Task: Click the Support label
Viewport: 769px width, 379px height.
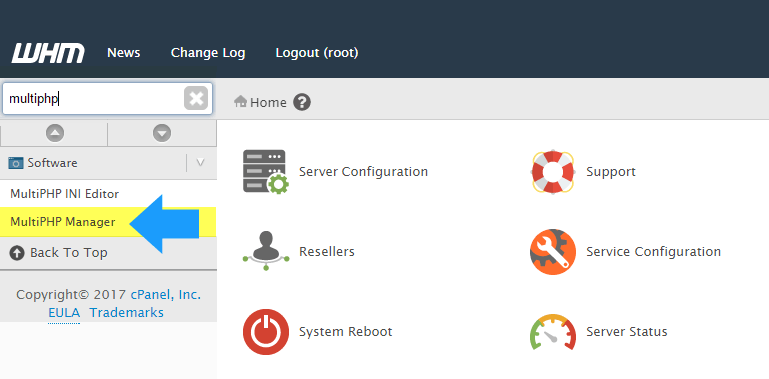Action: (x=611, y=172)
